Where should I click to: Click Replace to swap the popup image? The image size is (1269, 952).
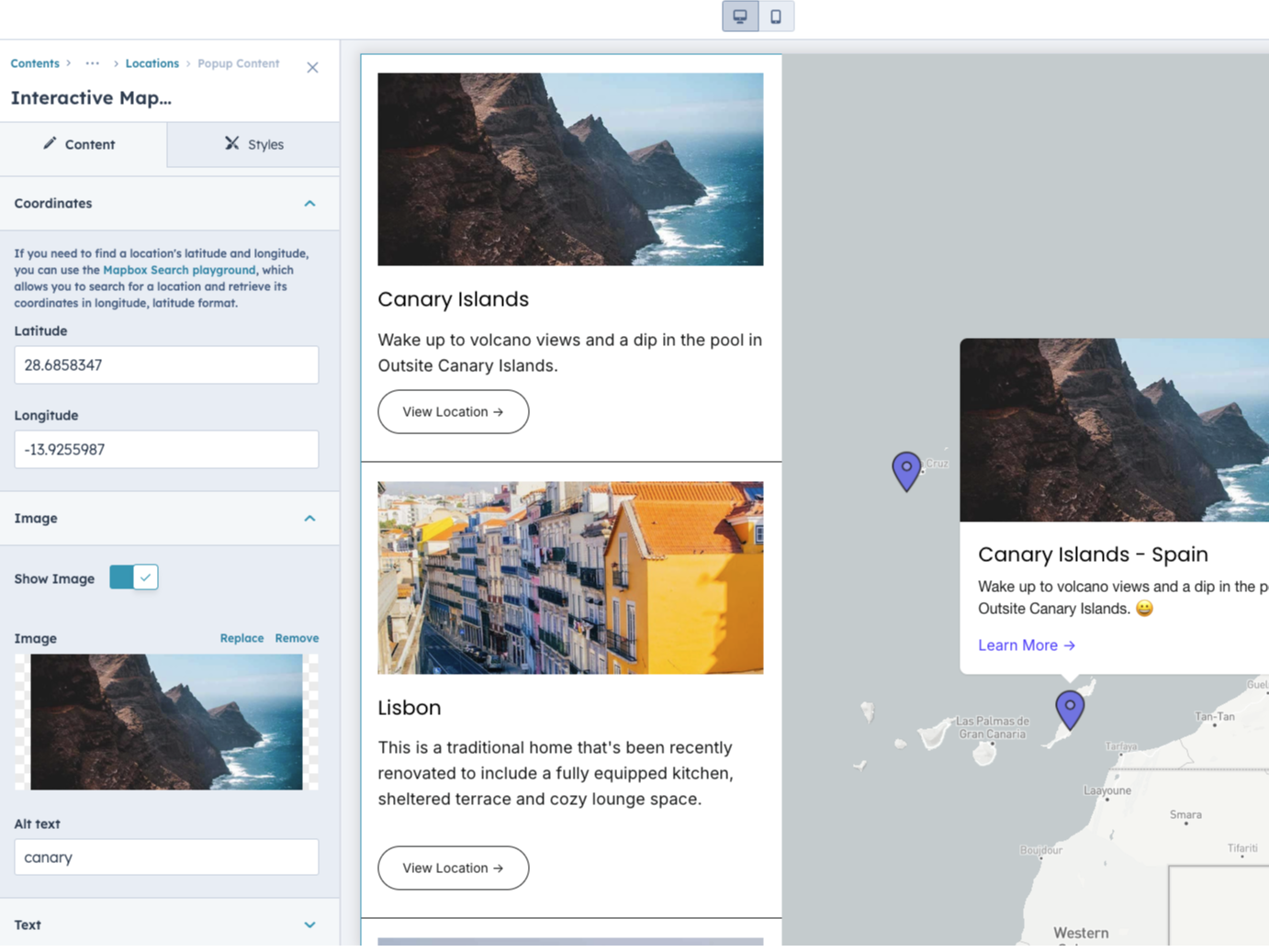(241, 637)
